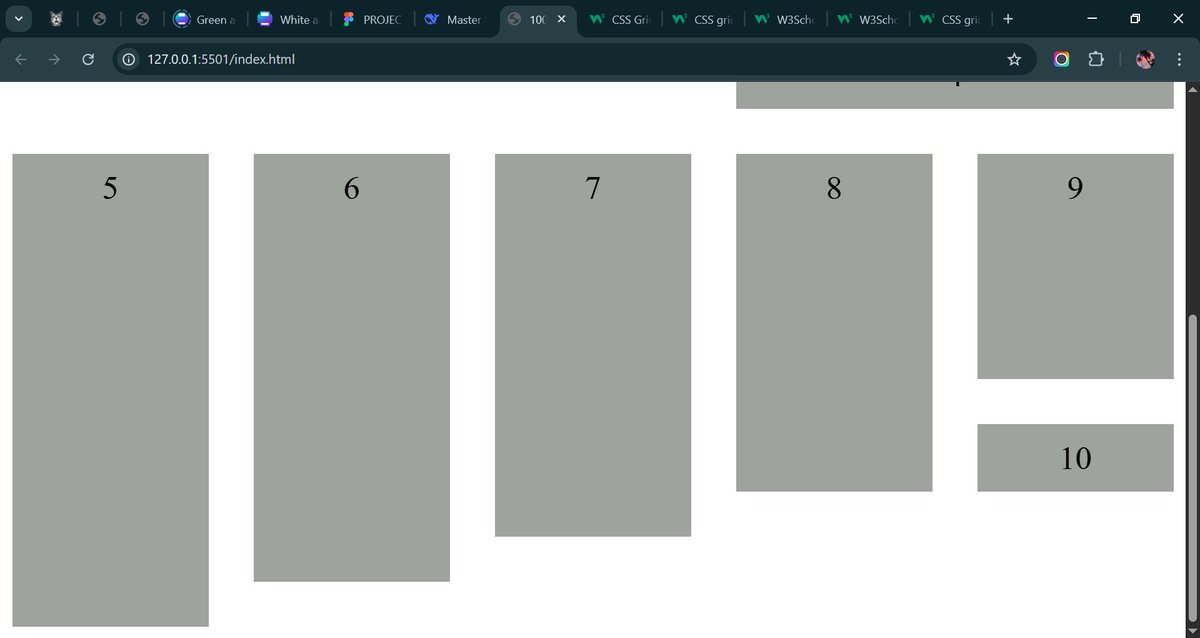Click the wolf-avatar pinned tab icon
Image resolution: width=1200 pixels, height=638 pixels.
click(x=56, y=18)
